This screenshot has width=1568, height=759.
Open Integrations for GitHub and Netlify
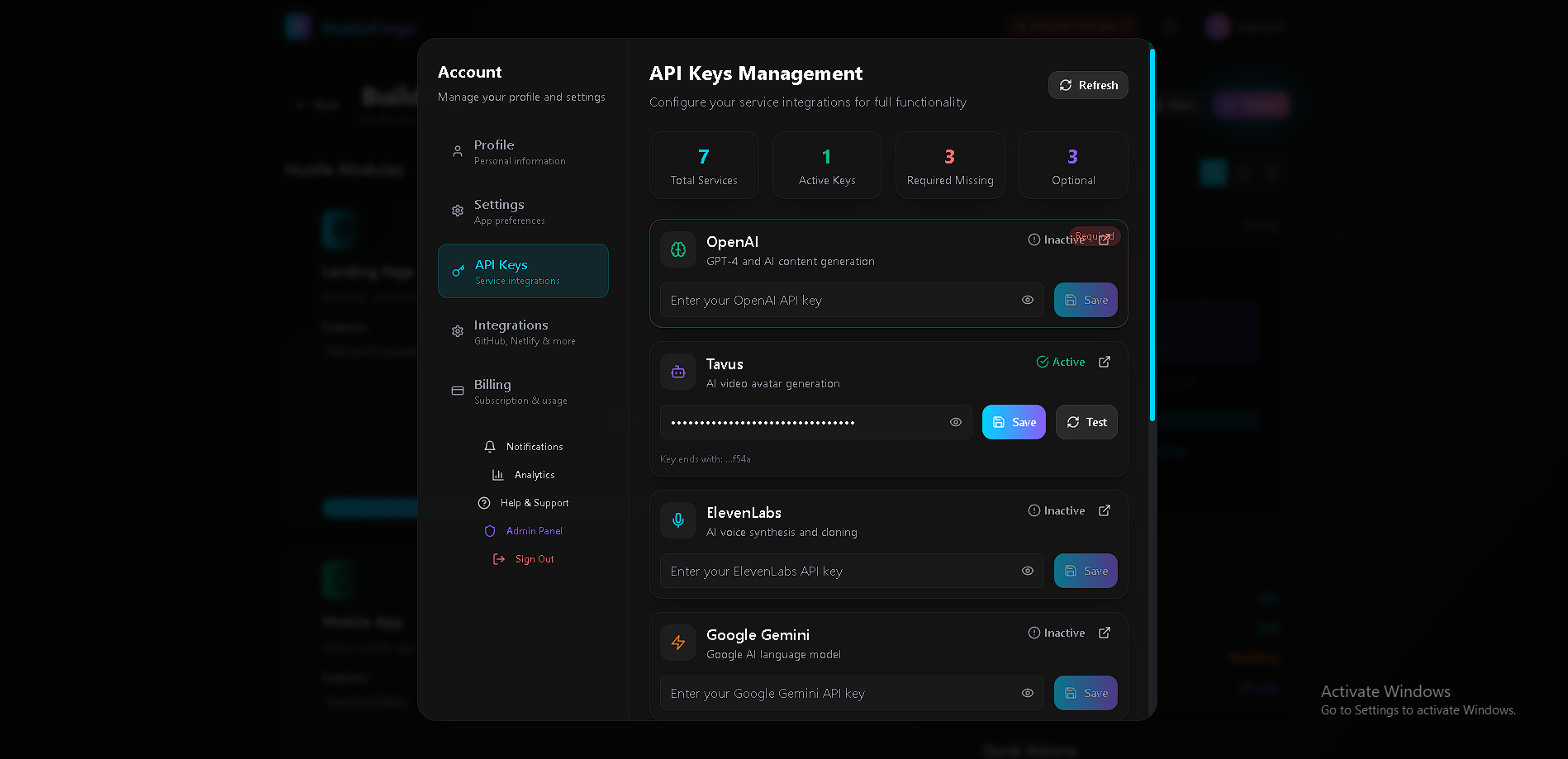[x=523, y=332]
